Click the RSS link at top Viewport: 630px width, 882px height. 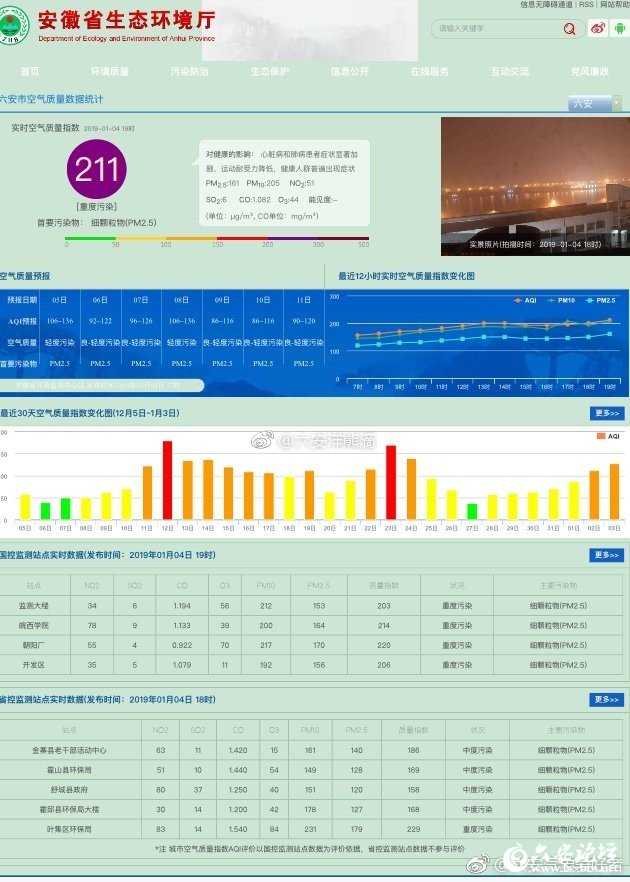click(586, 5)
